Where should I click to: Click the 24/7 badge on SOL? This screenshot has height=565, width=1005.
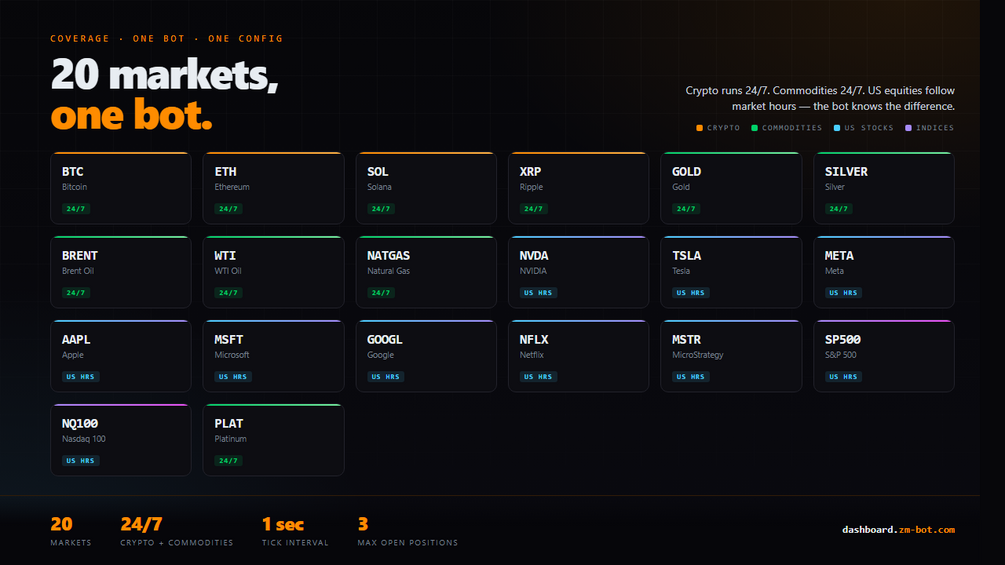[x=381, y=209]
